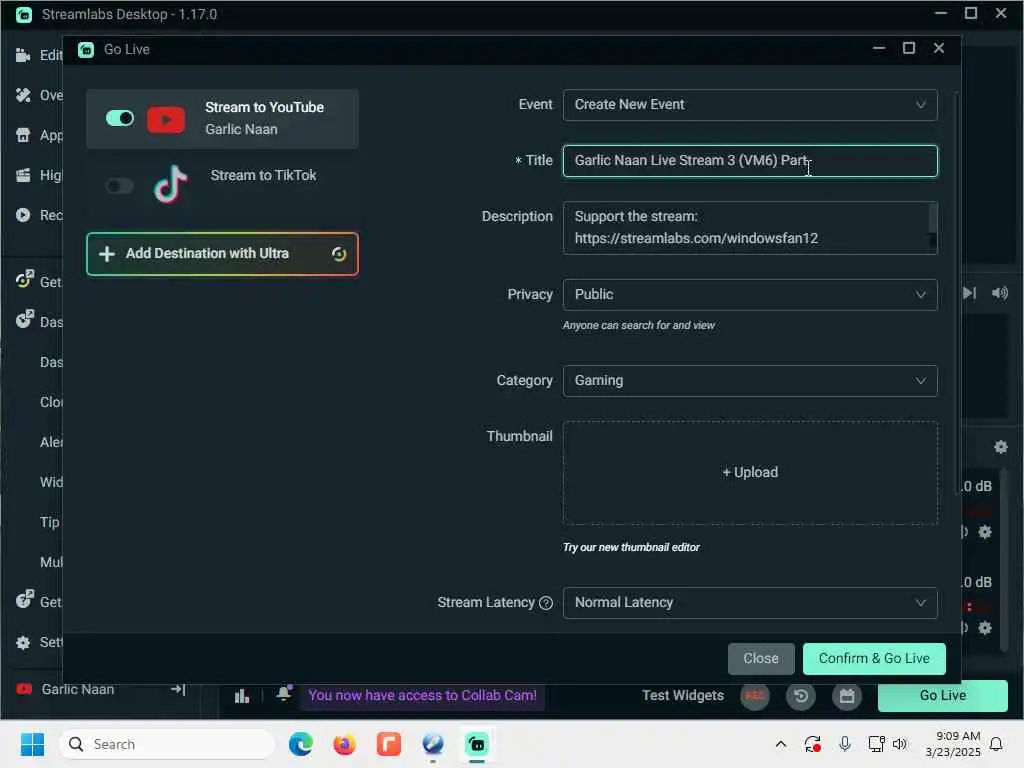
Task: Click the schedule stream calendar icon
Action: tap(846, 696)
